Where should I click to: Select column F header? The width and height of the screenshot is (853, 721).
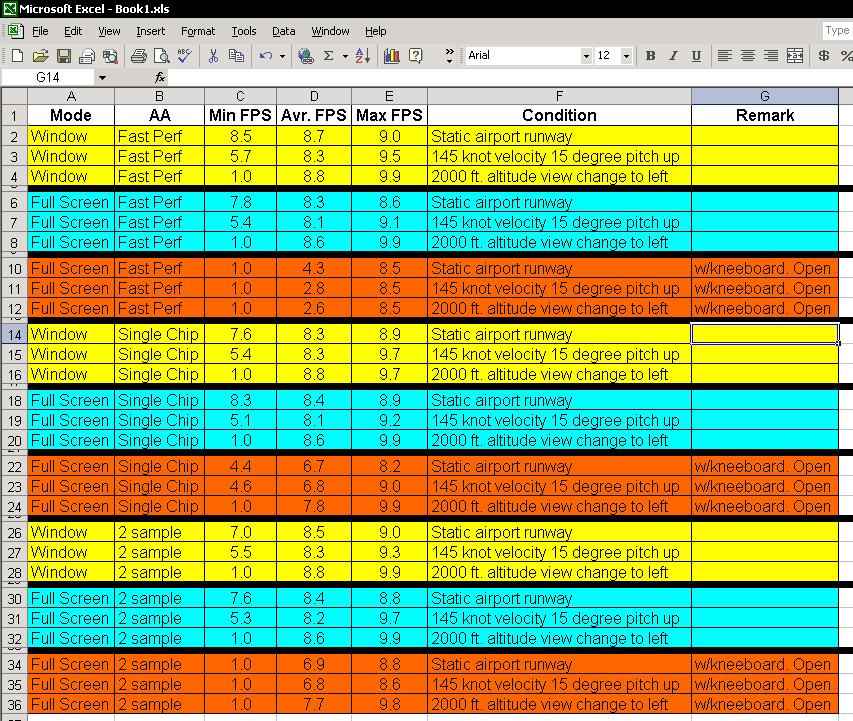click(x=559, y=96)
